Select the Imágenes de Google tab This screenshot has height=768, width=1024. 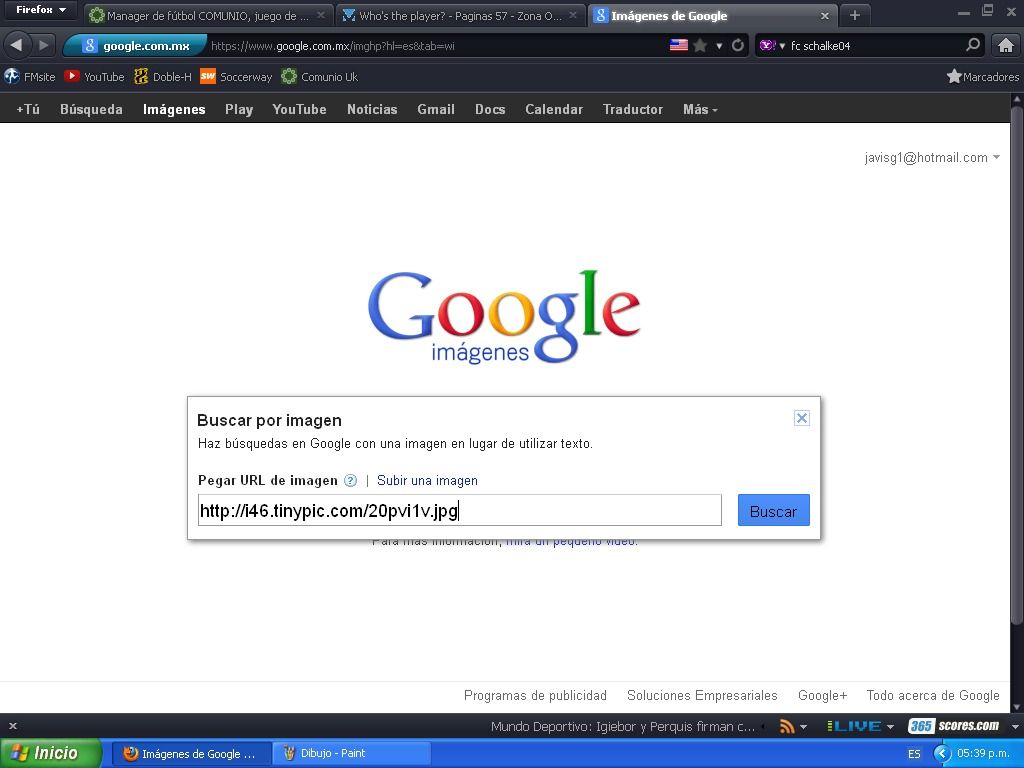pyautogui.click(x=713, y=16)
